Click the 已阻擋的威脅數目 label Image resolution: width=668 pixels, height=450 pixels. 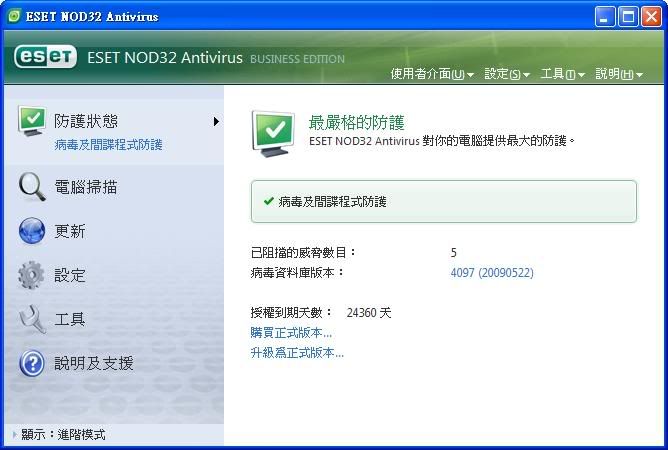click(303, 253)
